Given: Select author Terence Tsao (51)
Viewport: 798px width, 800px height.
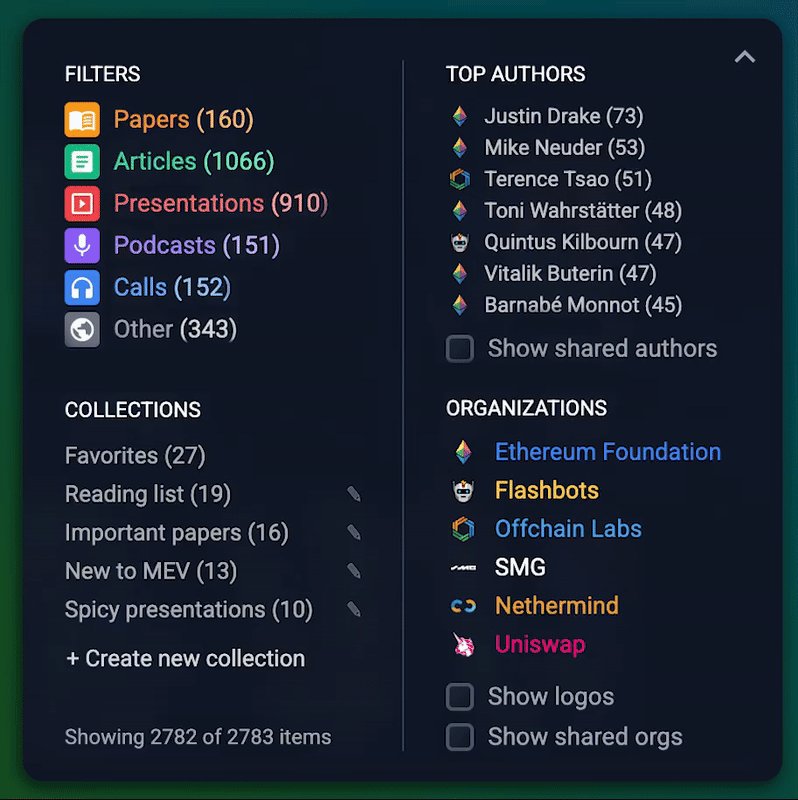Looking at the screenshot, I should 567,179.
